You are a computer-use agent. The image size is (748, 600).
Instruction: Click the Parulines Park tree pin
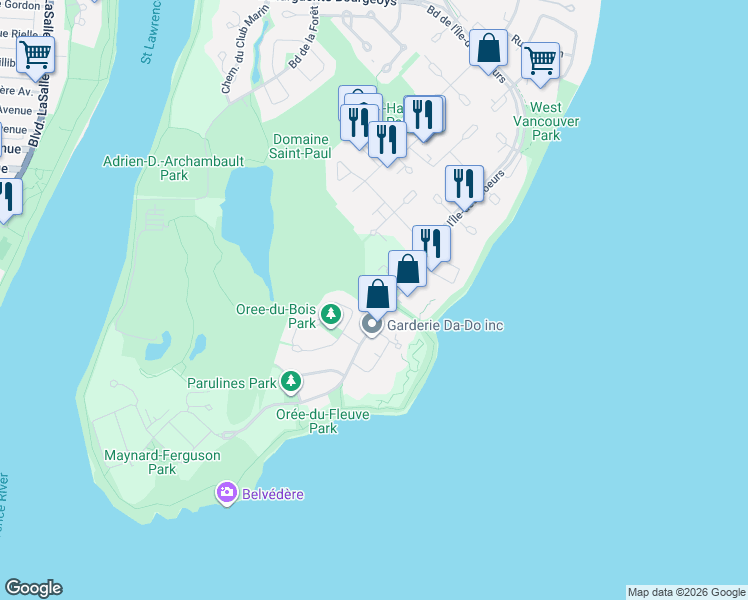(x=291, y=383)
